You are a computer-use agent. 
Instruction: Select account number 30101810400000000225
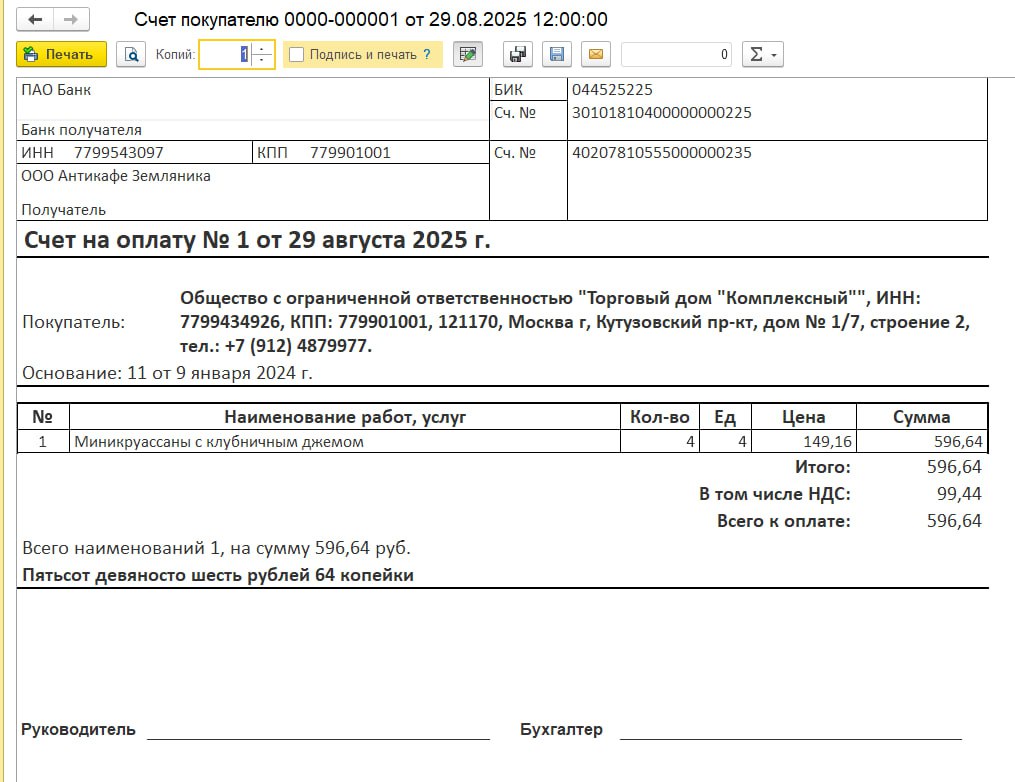662,113
